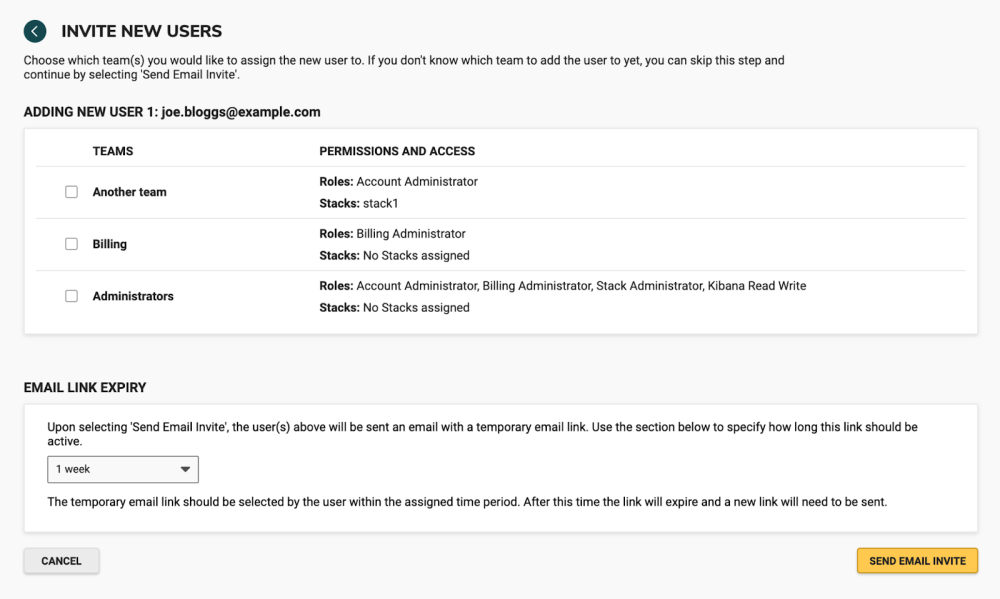The height and width of the screenshot is (599, 1000).
Task: Tick the checkbox for Another team
Action: pyautogui.click(x=71, y=192)
